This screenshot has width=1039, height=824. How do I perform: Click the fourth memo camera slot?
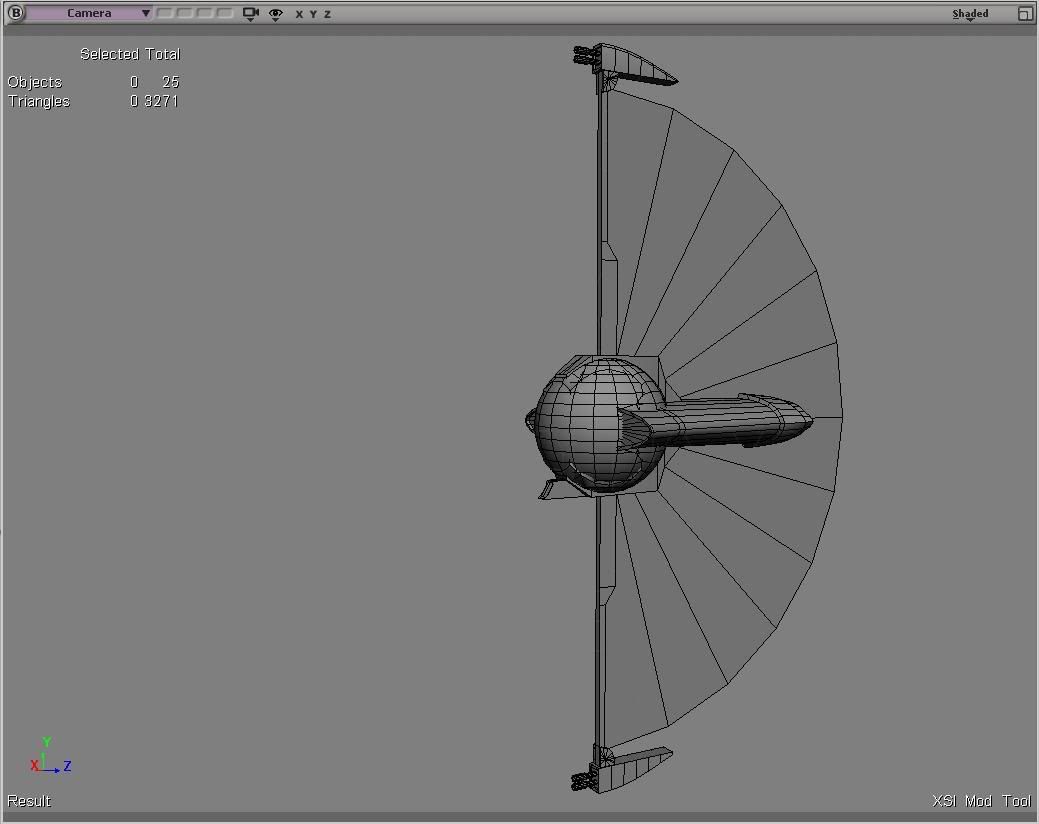(x=225, y=13)
